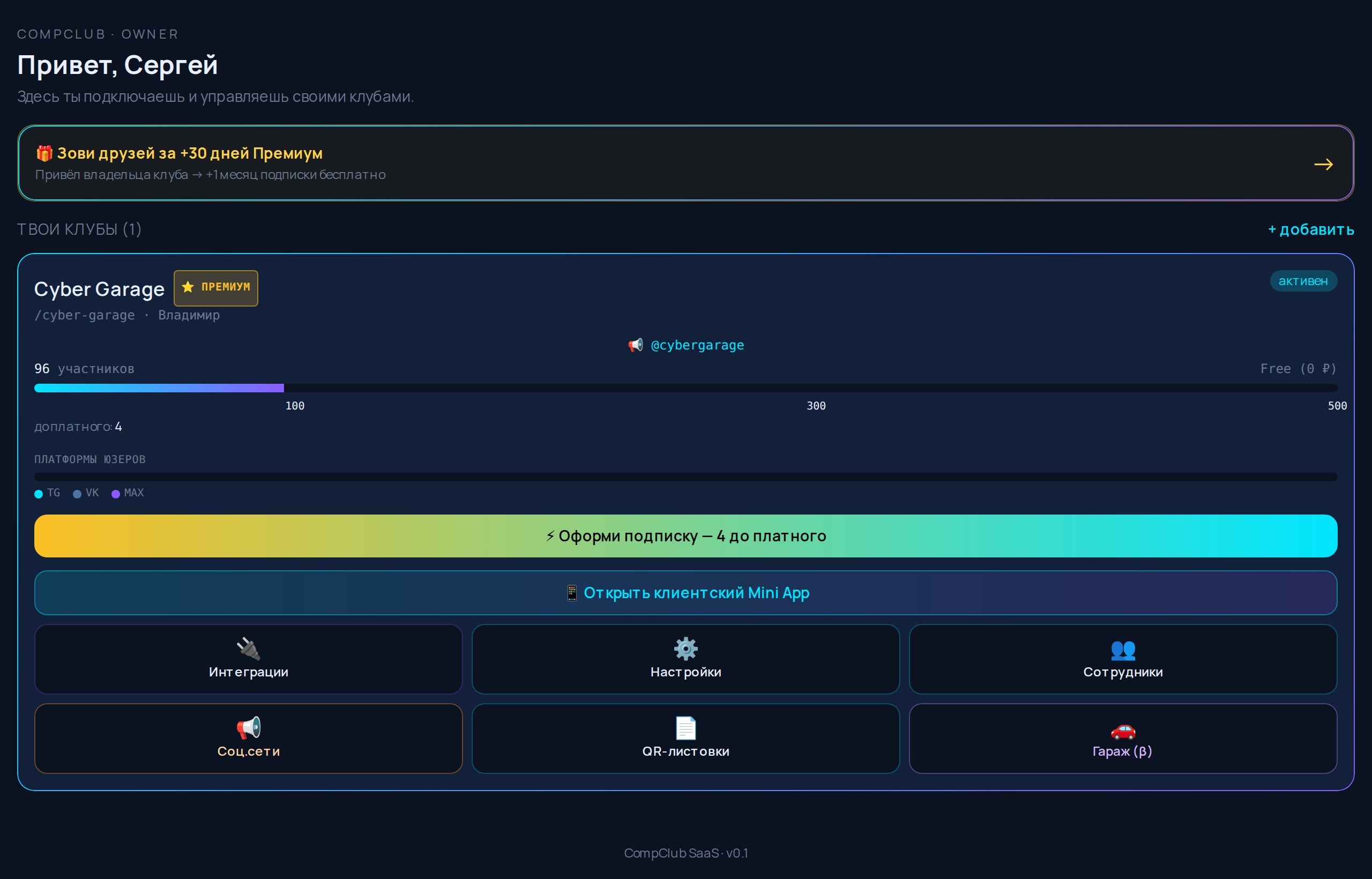Click the Free (0 ₽) plan label
Viewport: 1372px width, 879px height.
coord(1299,369)
